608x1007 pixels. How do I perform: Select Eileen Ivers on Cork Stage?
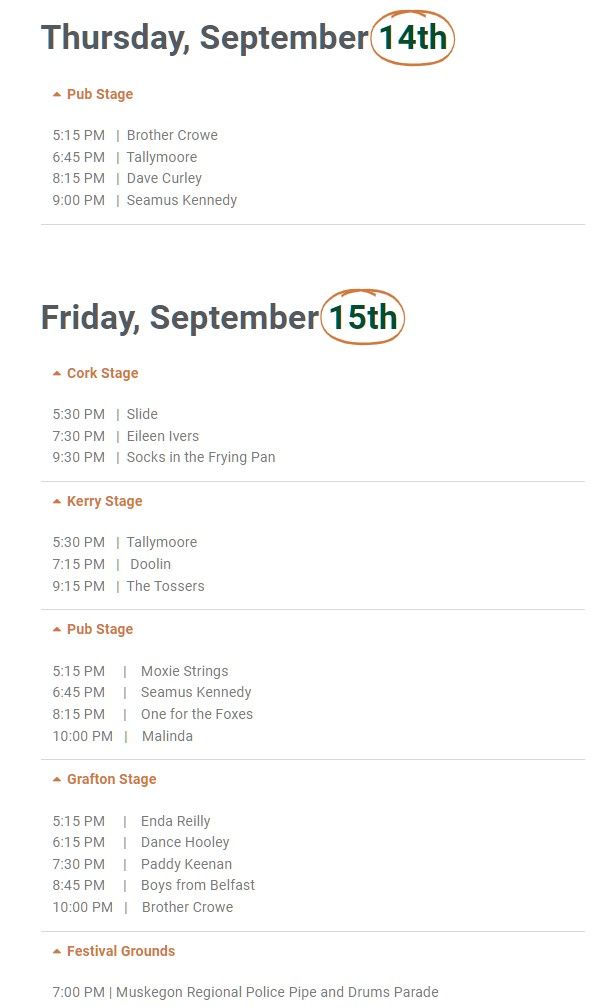coord(163,436)
